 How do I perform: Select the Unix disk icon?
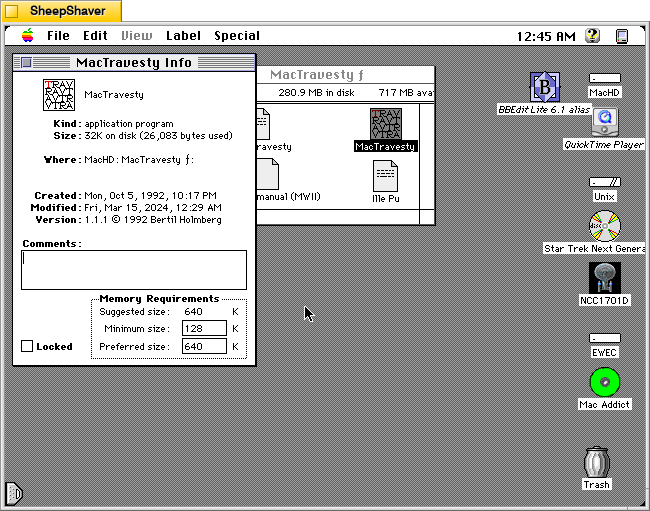coord(604,182)
